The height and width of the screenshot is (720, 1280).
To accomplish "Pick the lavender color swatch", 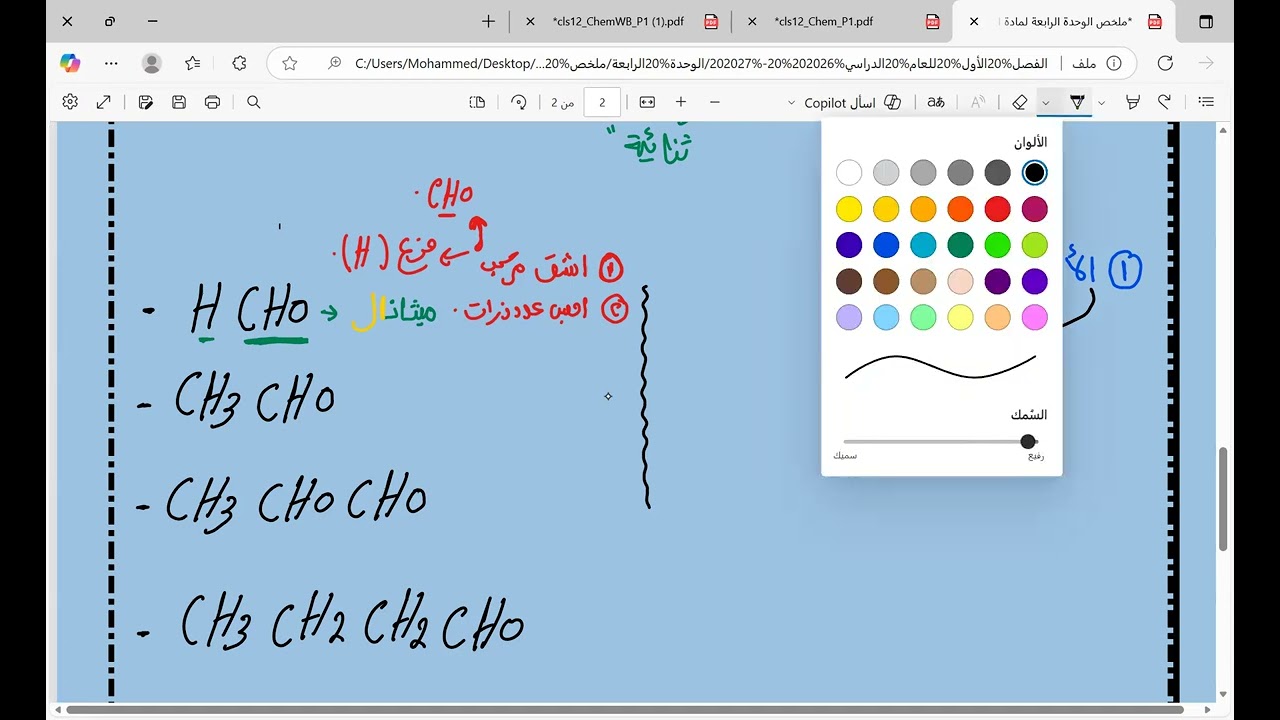I will (x=849, y=317).
